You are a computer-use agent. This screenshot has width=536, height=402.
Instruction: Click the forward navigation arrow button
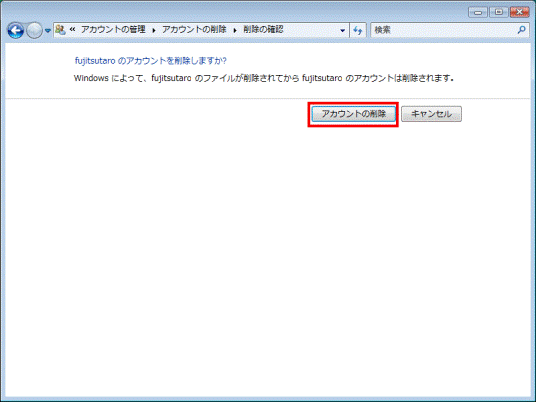35,31
